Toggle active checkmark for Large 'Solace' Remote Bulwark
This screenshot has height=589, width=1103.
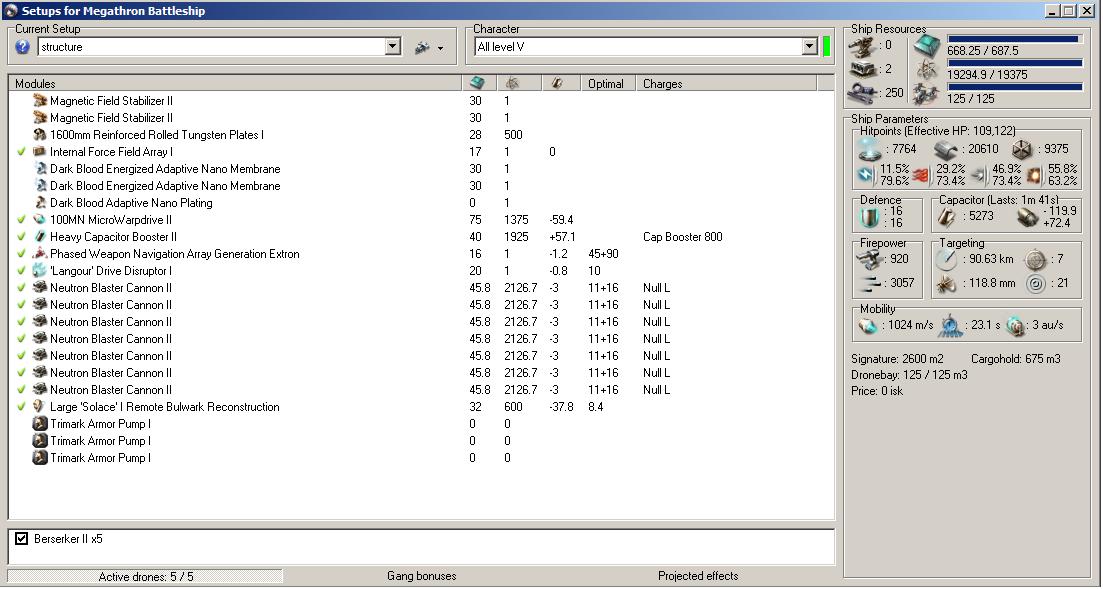(x=21, y=406)
